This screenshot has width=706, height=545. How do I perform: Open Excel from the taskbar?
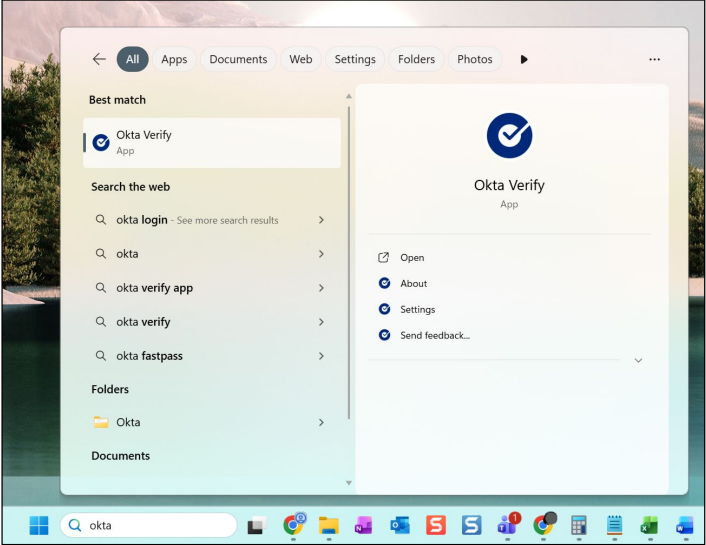coord(649,525)
